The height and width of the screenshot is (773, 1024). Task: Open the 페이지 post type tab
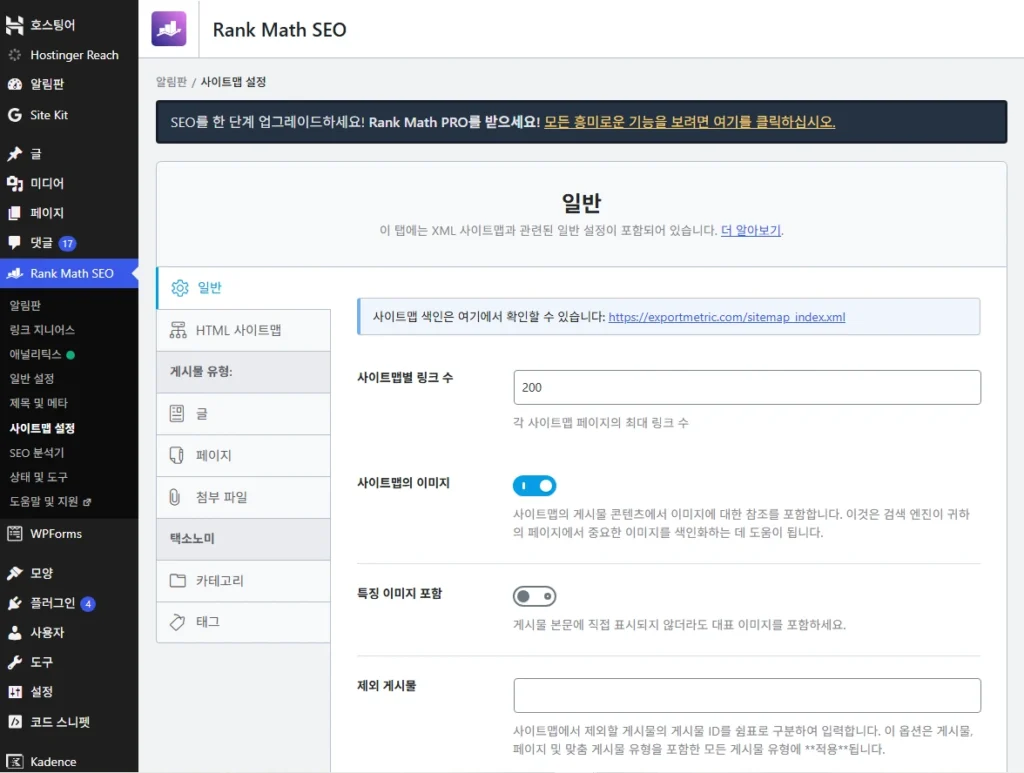pyautogui.click(x=243, y=455)
